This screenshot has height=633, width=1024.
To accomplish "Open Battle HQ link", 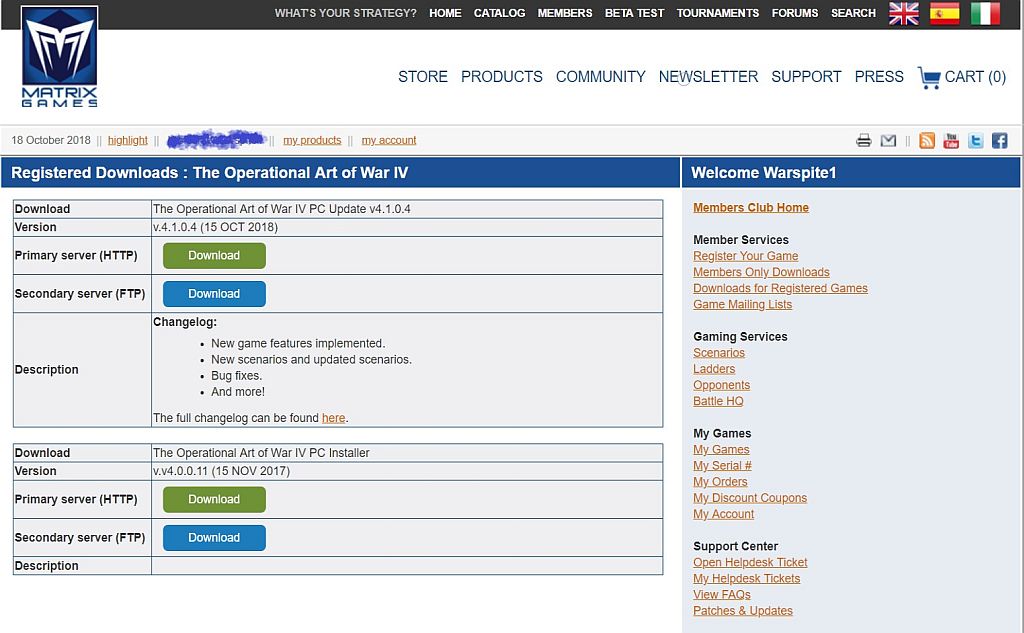I will click(x=718, y=401).
